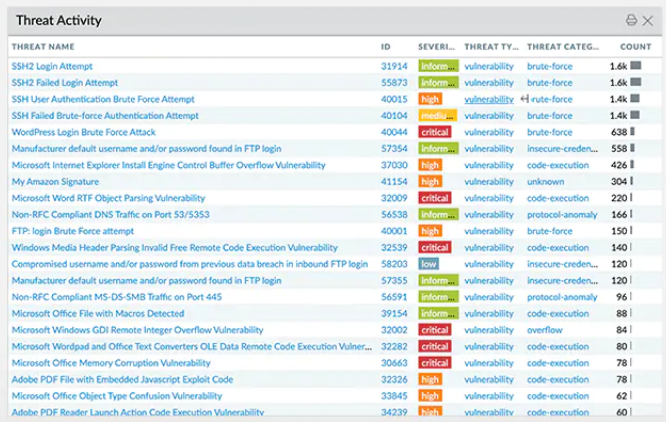Click threat ID 40015
Viewport: 666px width, 422px height.
point(394,99)
